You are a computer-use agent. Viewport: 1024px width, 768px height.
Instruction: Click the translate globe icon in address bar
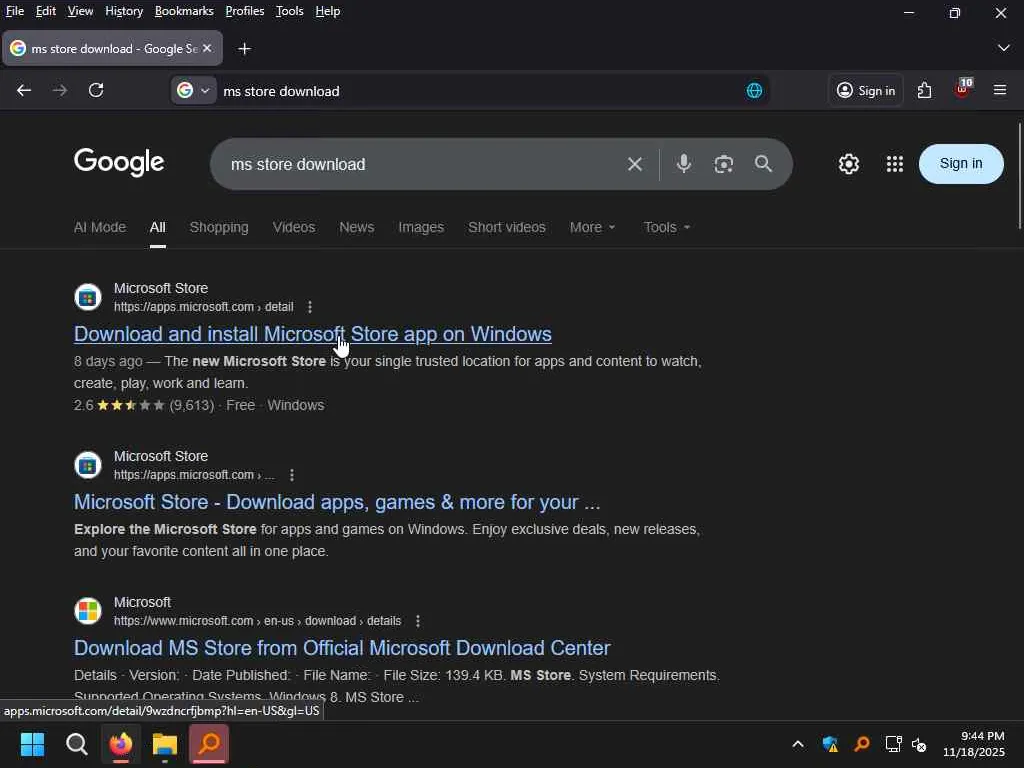click(754, 91)
